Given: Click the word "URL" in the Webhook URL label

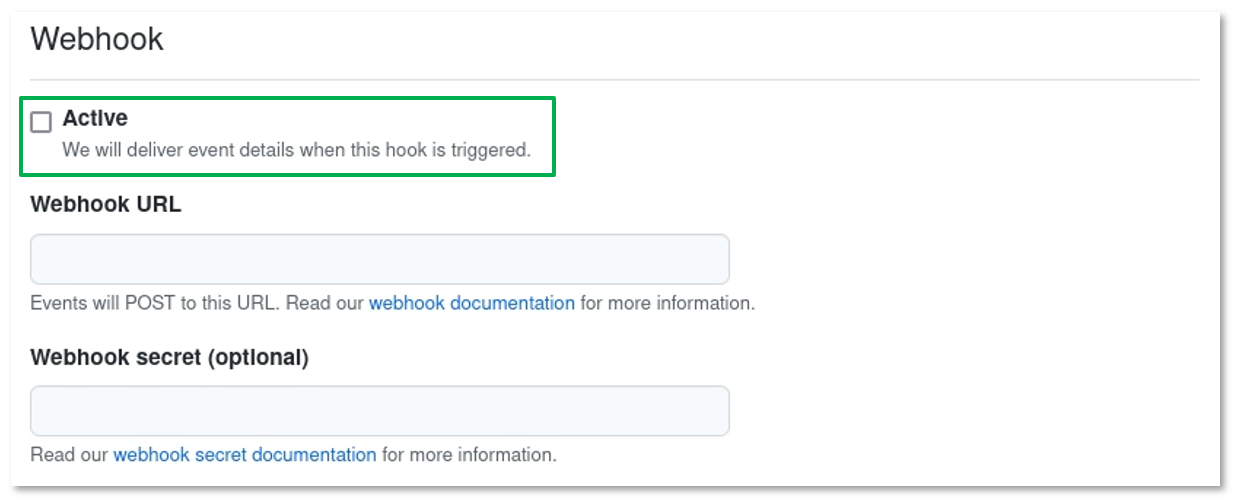Looking at the screenshot, I should tap(161, 205).
